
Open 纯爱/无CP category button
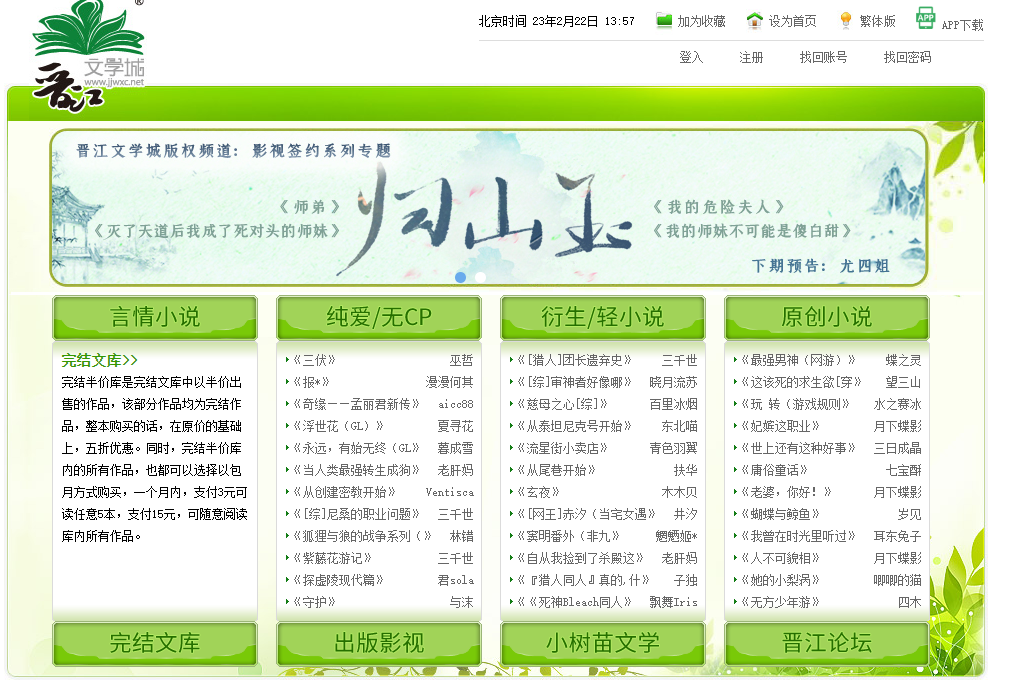point(379,318)
